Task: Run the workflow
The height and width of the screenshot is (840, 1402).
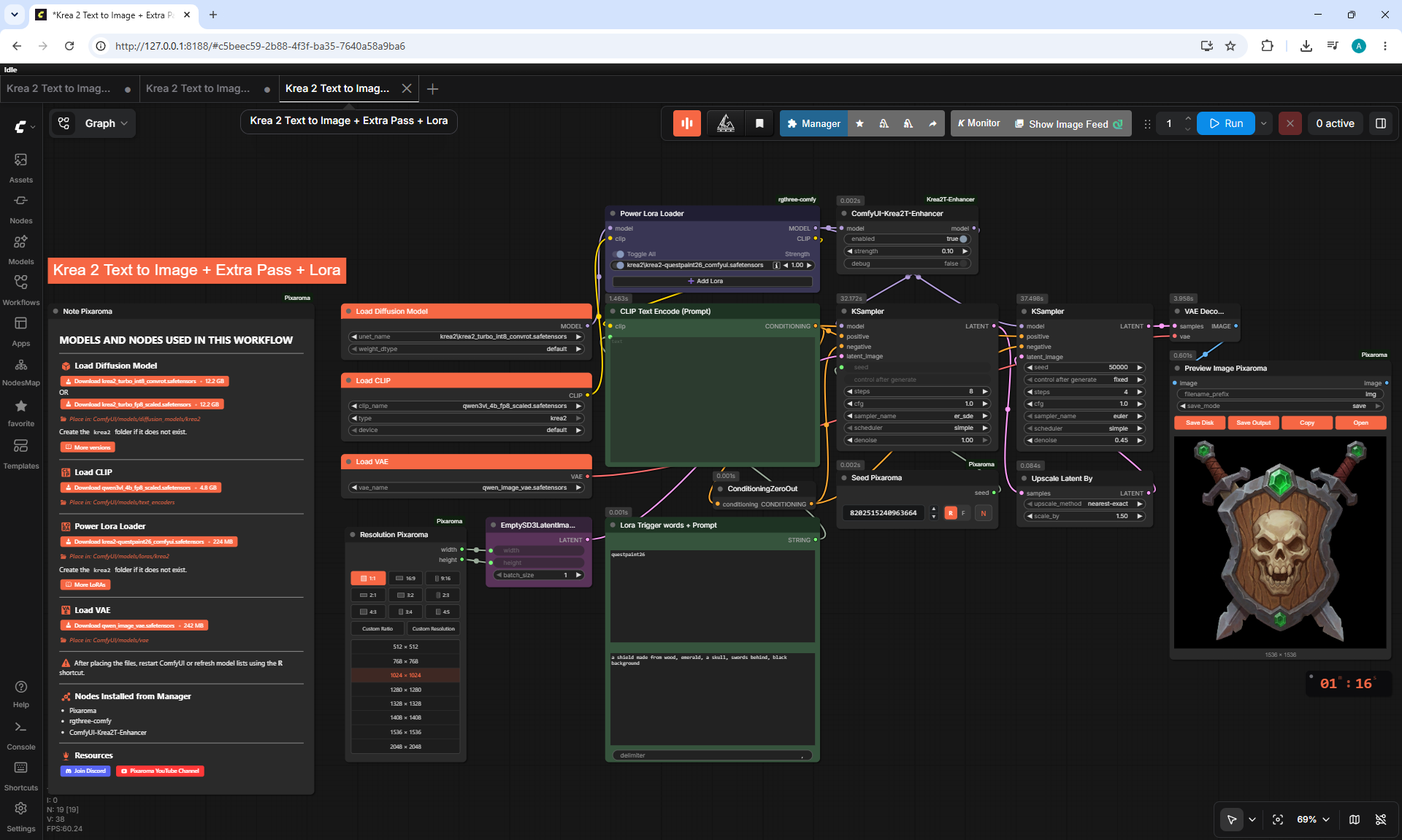Action: 1227,123
